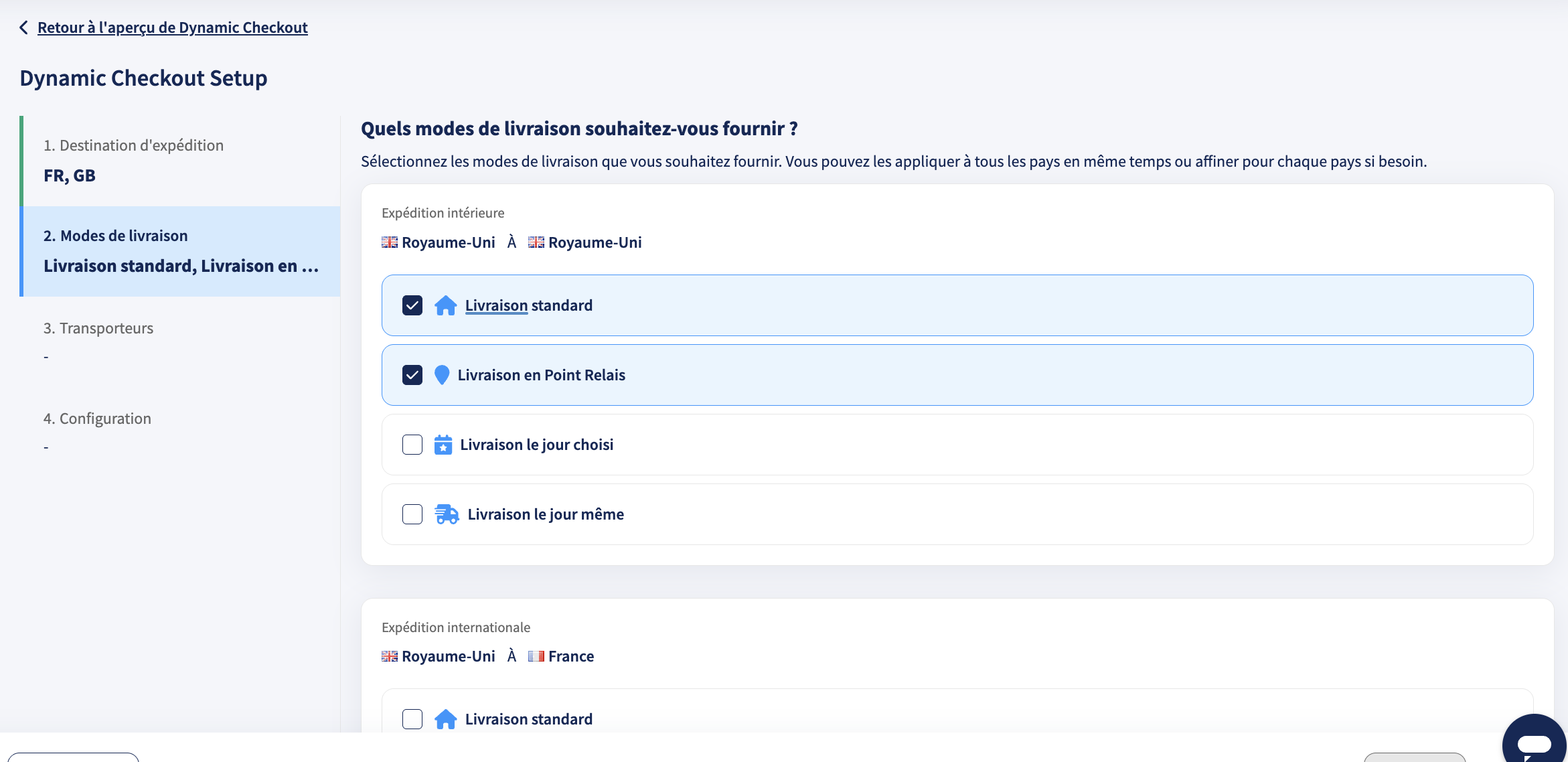Click FR, GB destination summary text
Image resolution: width=1568 pixels, height=762 pixels.
[70, 175]
